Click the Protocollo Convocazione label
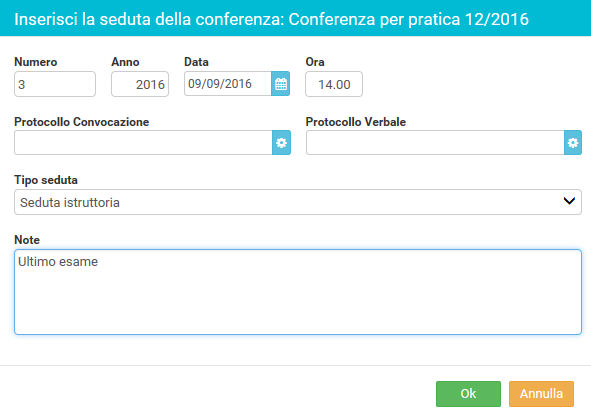The height and width of the screenshot is (416, 591). click(81, 122)
